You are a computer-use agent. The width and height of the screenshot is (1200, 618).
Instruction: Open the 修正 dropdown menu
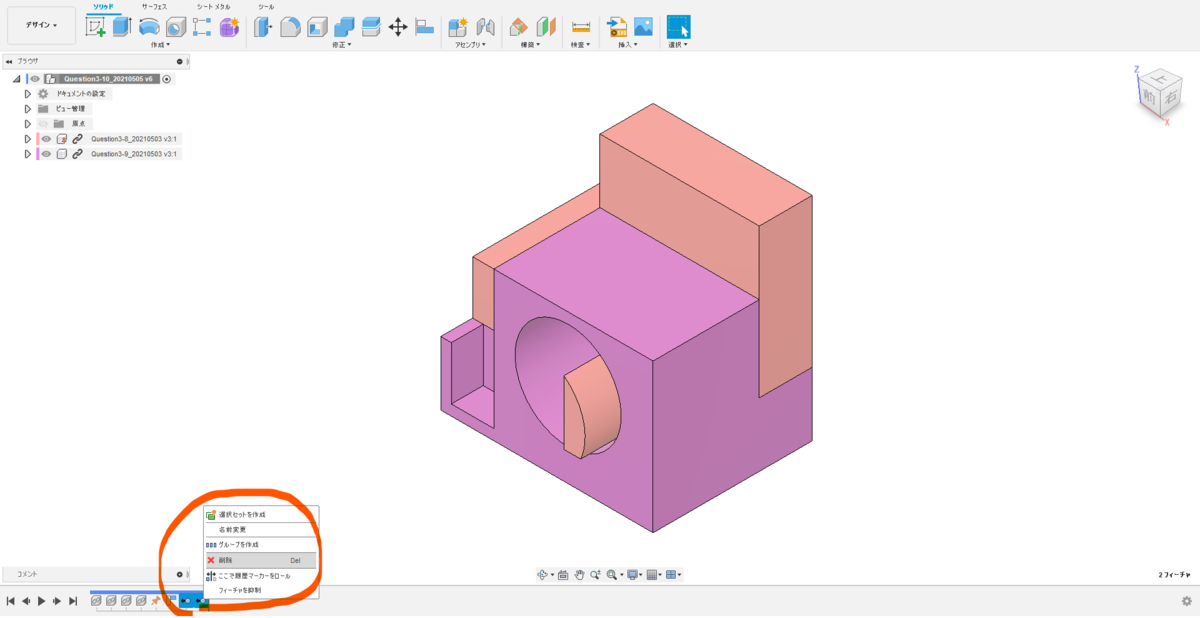point(343,45)
